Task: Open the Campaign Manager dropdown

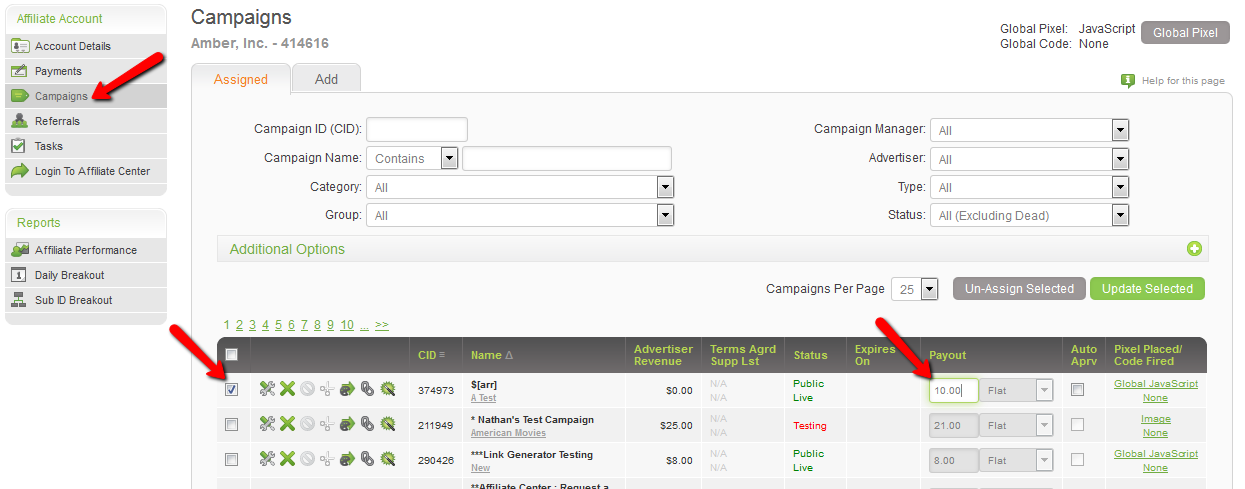Action: (1029, 130)
